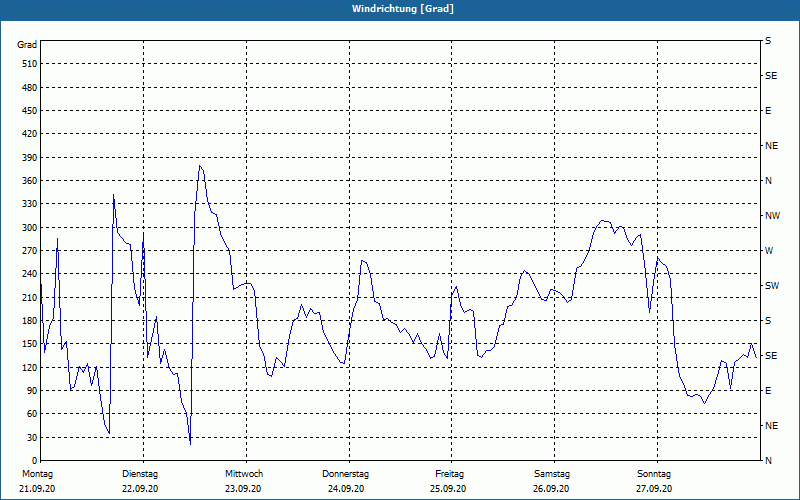
Task: Select the y-axis value '480'
Action: (x=30, y=88)
